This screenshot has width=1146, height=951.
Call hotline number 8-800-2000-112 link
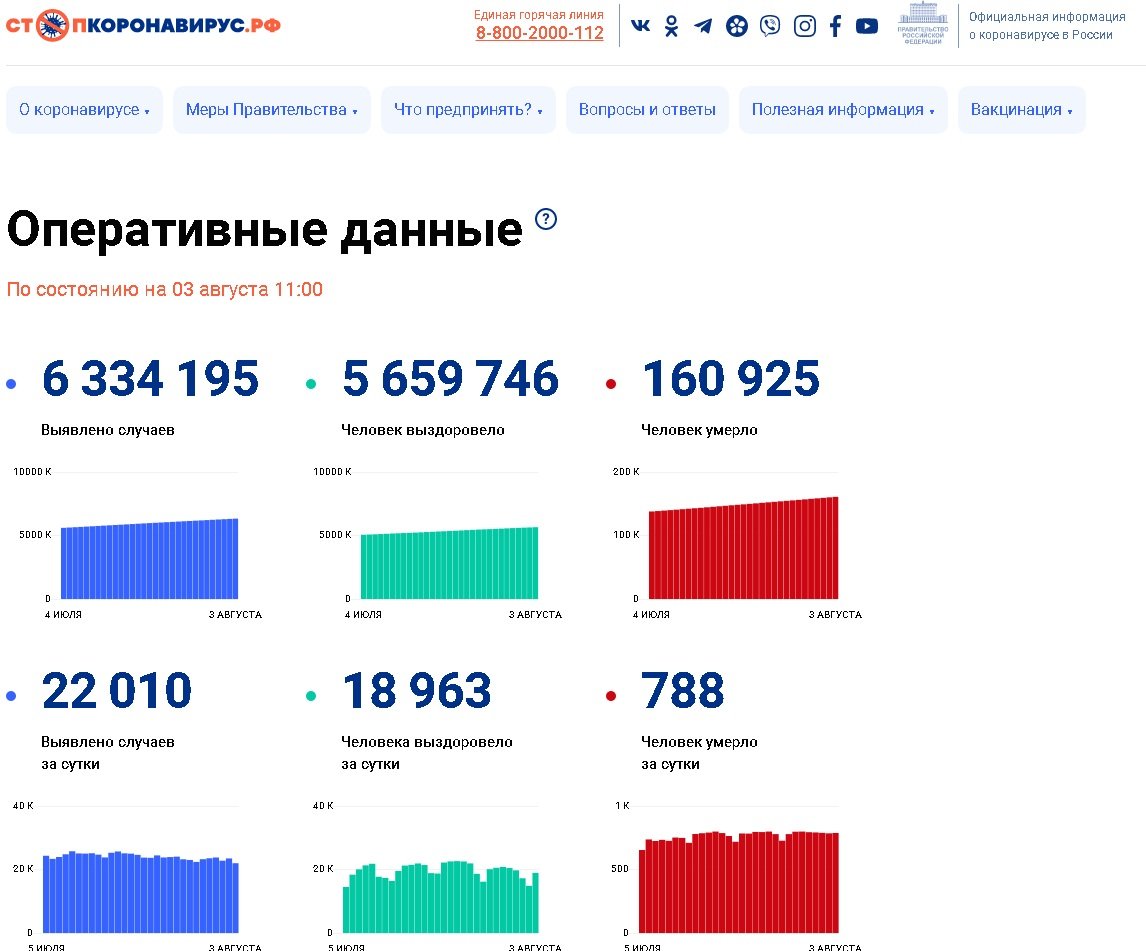click(539, 33)
